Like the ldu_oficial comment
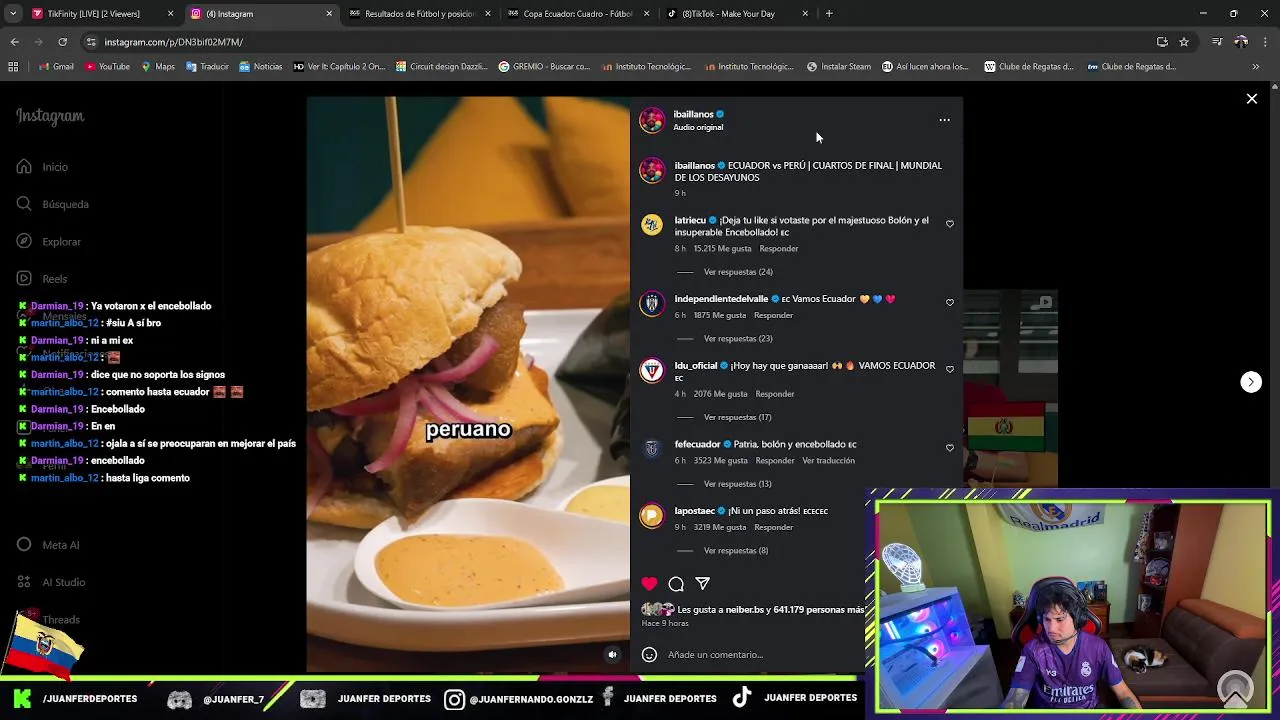Image resolution: width=1280 pixels, height=720 pixels. click(950, 369)
